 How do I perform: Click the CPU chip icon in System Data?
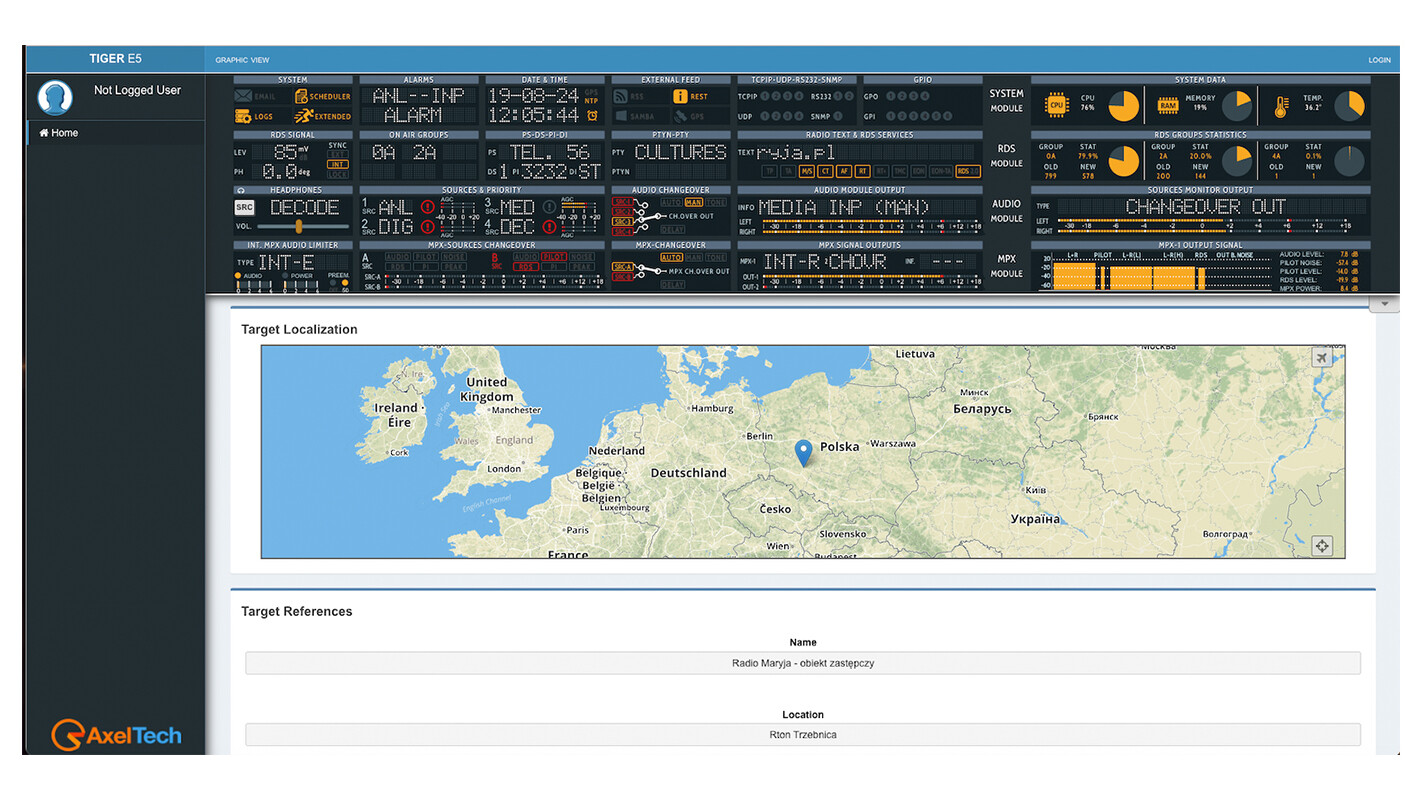click(x=1055, y=104)
